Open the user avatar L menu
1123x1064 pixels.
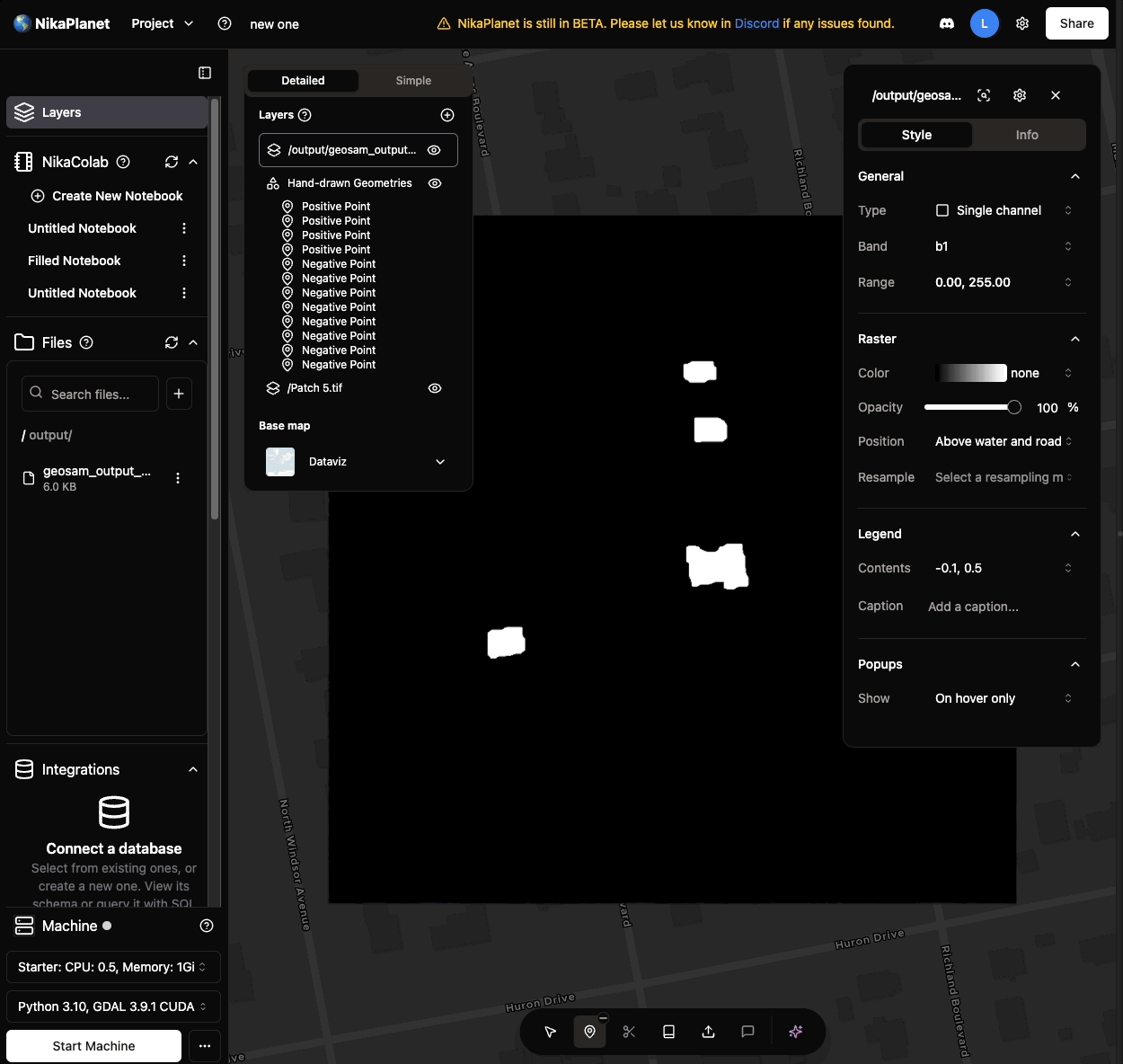(x=985, y=23)
